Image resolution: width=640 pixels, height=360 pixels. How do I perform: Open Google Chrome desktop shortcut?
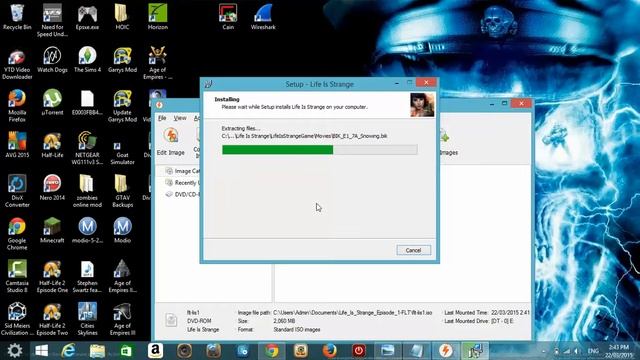(17, 234)
